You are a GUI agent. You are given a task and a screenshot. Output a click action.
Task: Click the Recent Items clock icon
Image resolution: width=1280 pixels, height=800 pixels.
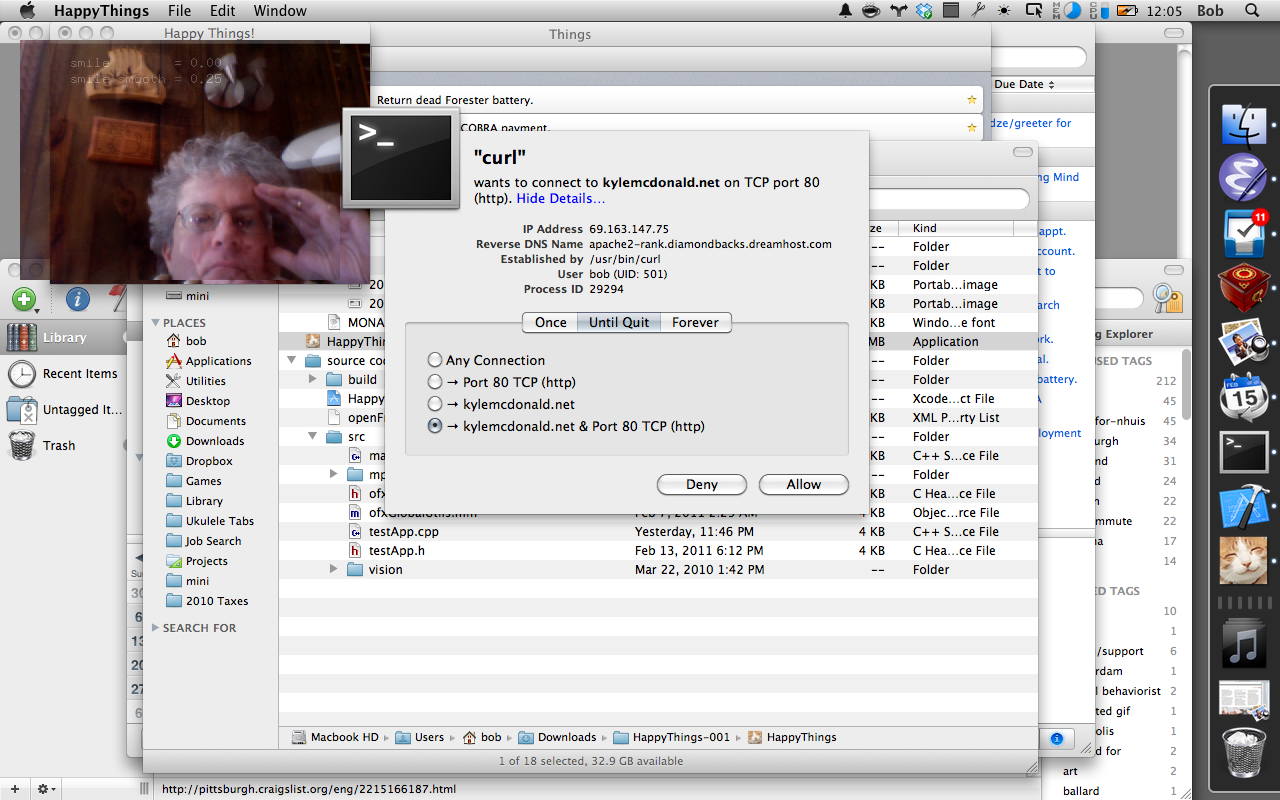pos(22,374)
